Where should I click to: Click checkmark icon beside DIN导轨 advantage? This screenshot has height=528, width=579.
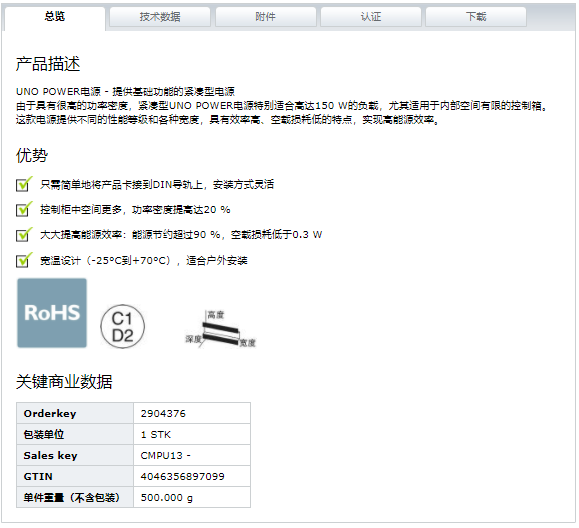pyautogui.click(x=24, y=184)
